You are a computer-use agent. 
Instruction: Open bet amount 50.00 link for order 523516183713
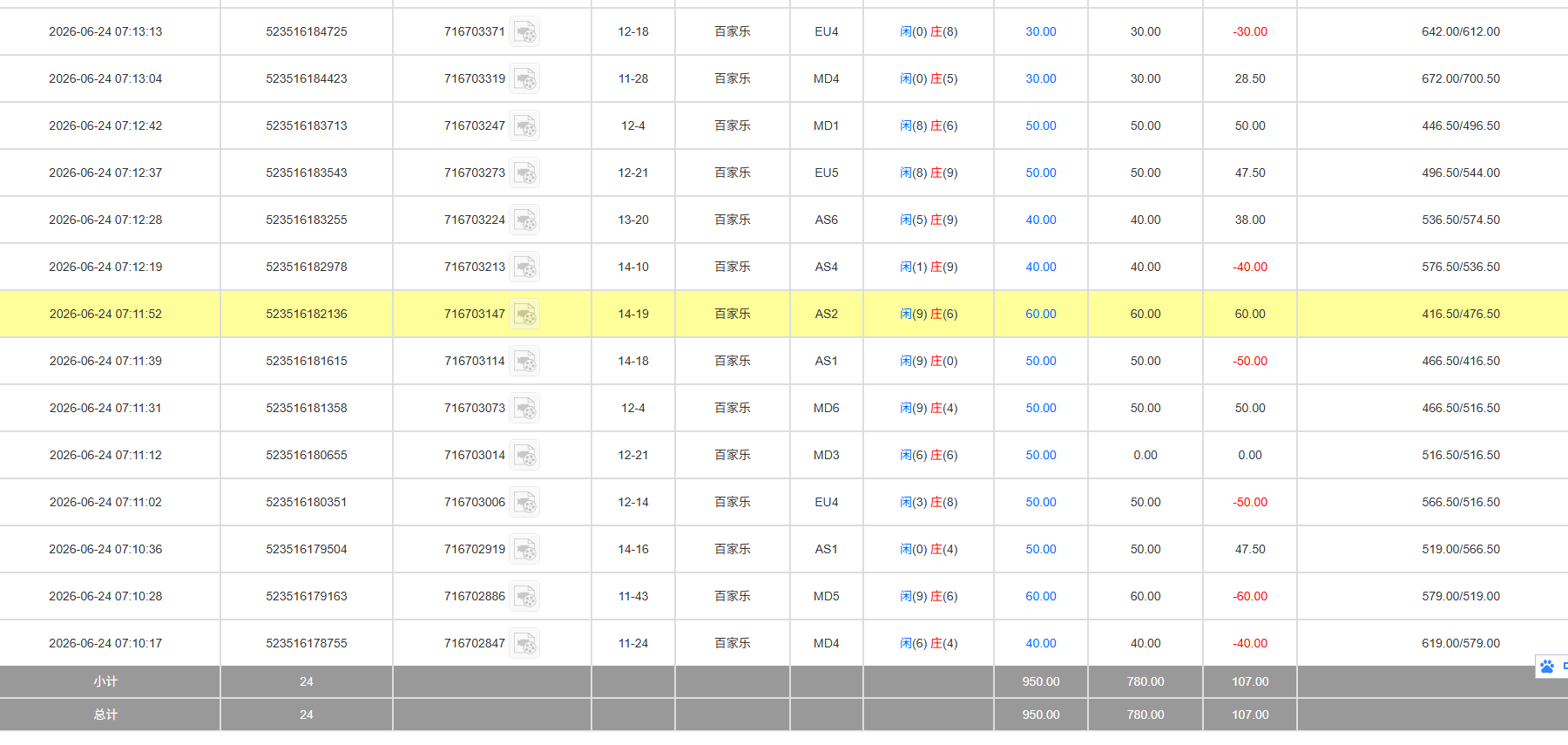coord(1040,125)
